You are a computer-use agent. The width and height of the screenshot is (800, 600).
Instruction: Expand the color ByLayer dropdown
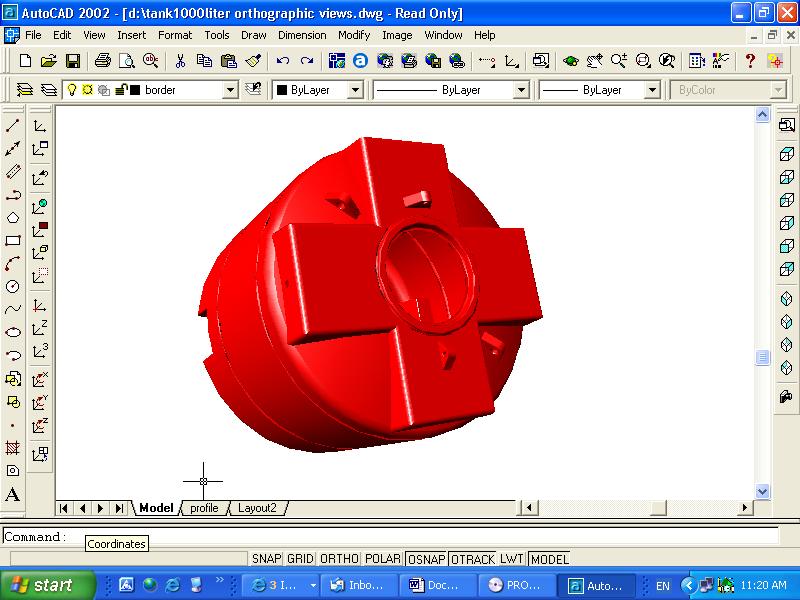pyautogui.click(x=355, y=90)
